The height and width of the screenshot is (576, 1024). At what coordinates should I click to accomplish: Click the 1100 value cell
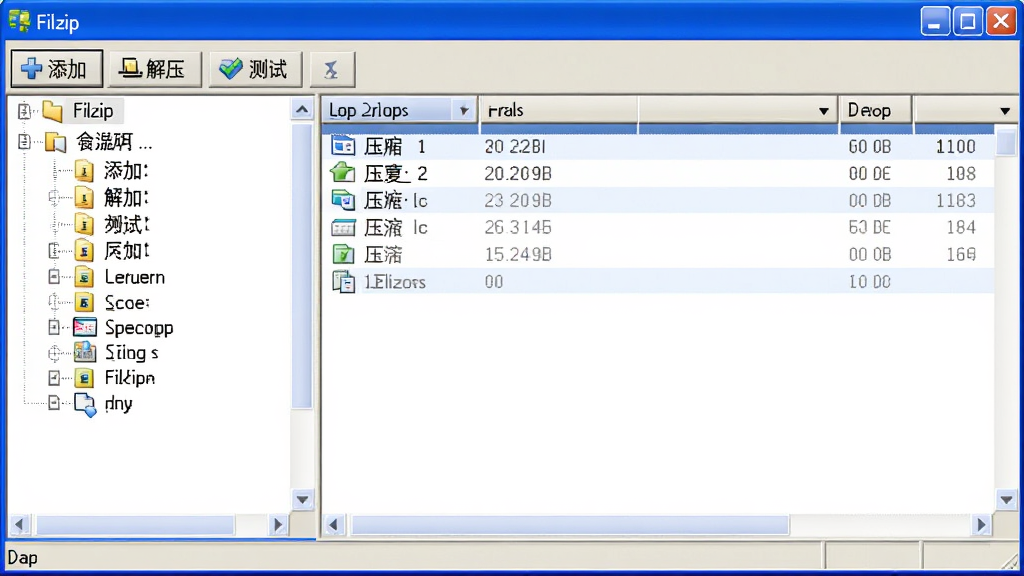[x=955, y=146]
